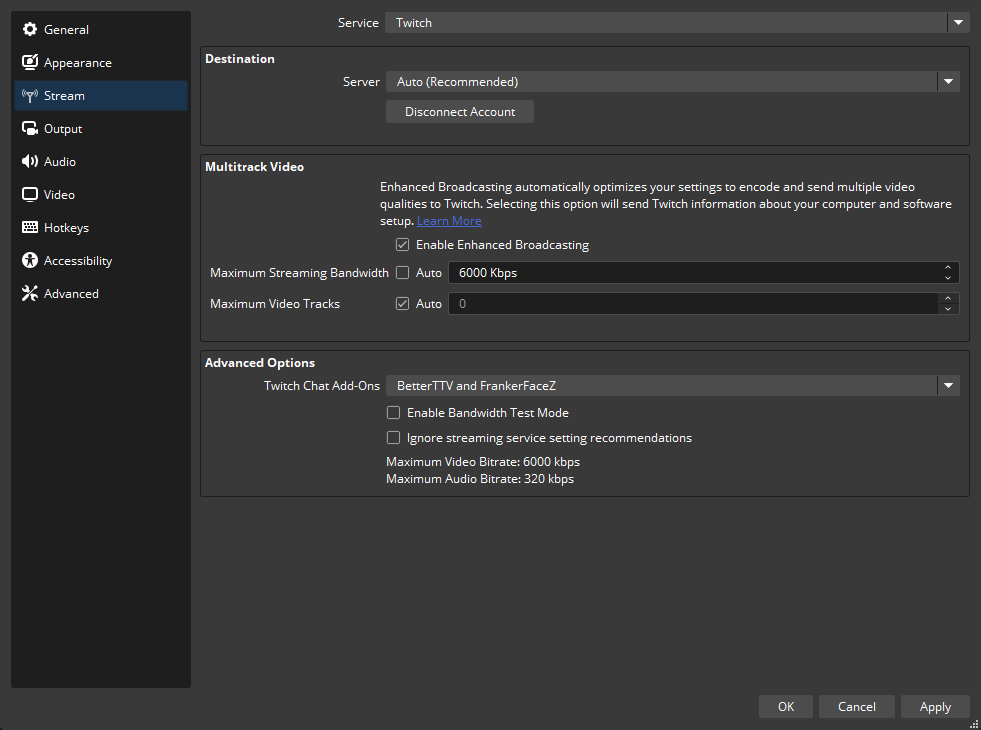Click the Advanced Options section heading
Viewport: 981px width, 730px height.
[x=260, y=363]
